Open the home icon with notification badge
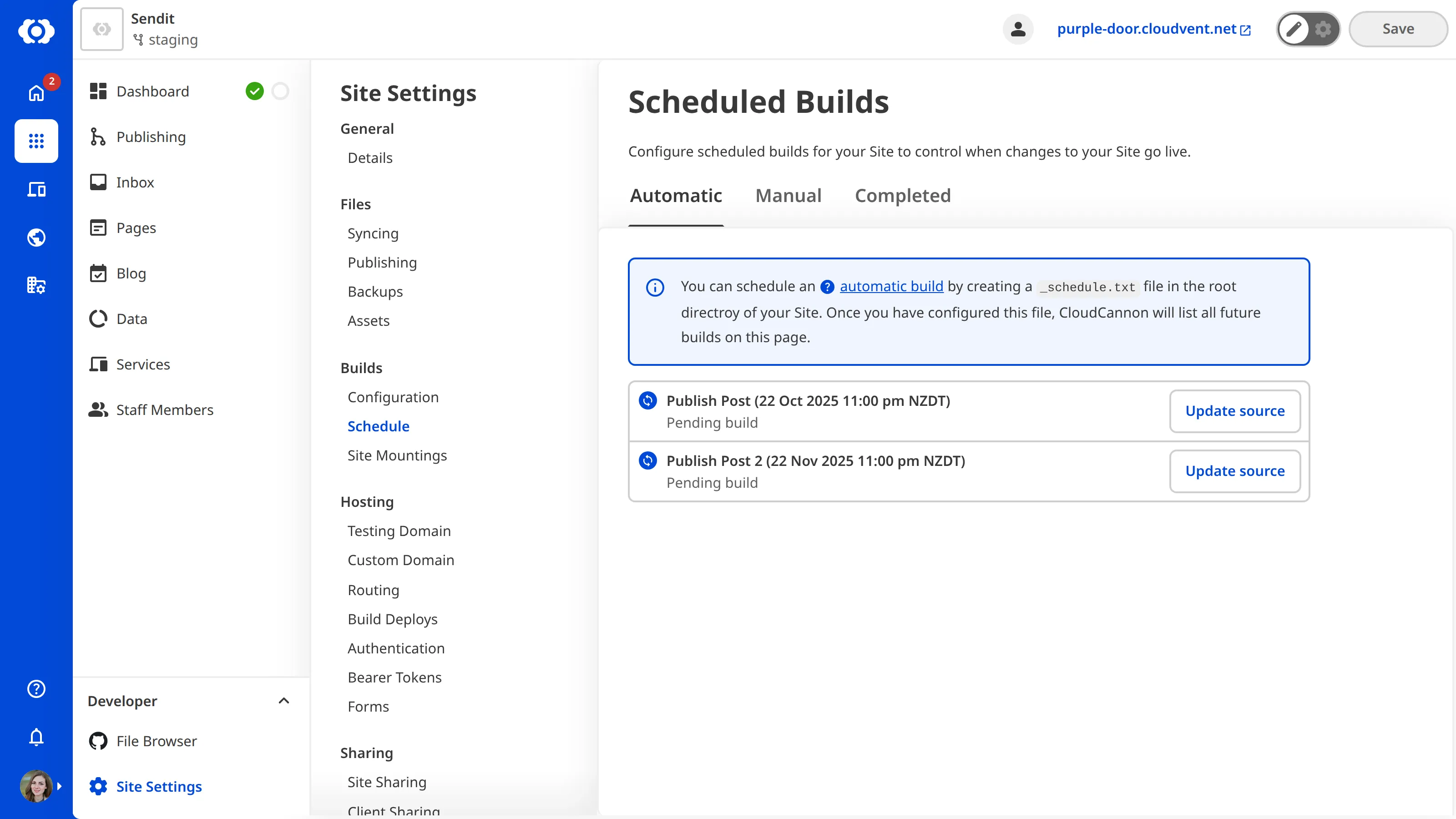1456x819 pixels. pos(36,93)
